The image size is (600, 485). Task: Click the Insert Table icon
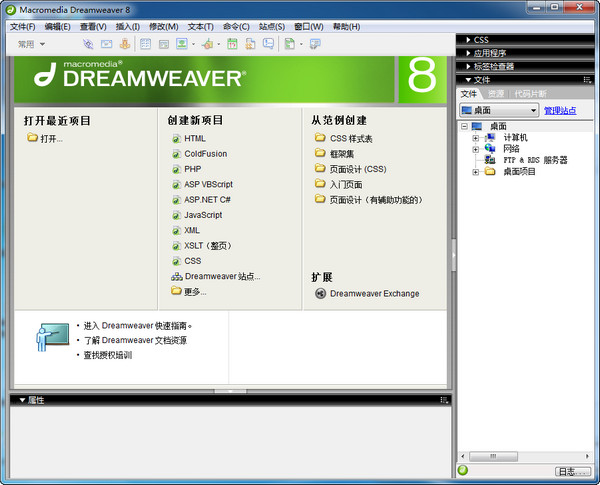pyautogui.click(x=145, y=44)
